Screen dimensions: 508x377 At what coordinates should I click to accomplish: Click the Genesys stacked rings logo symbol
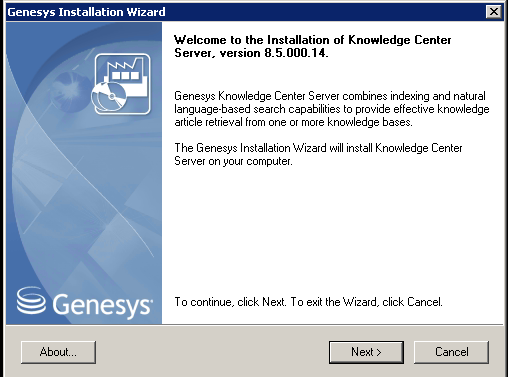click(31, 301)
